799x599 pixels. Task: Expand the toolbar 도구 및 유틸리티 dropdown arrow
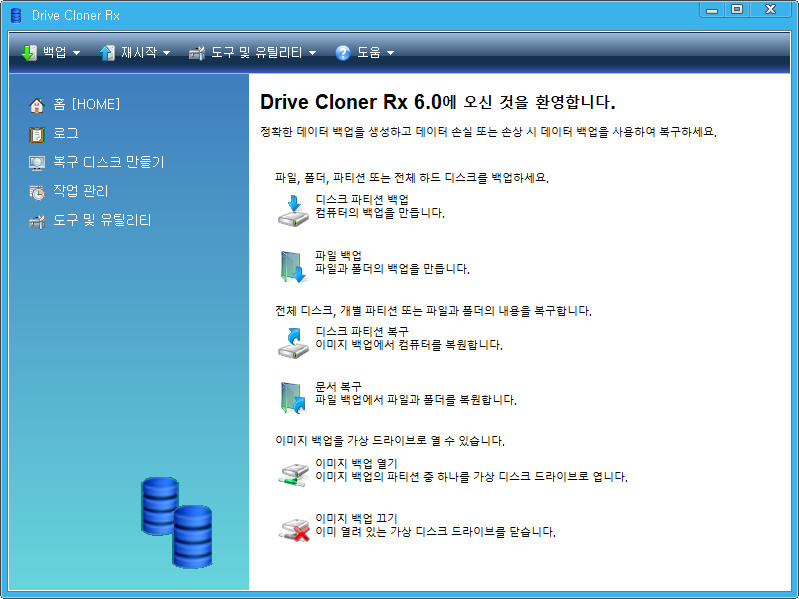tap(312, 53)
